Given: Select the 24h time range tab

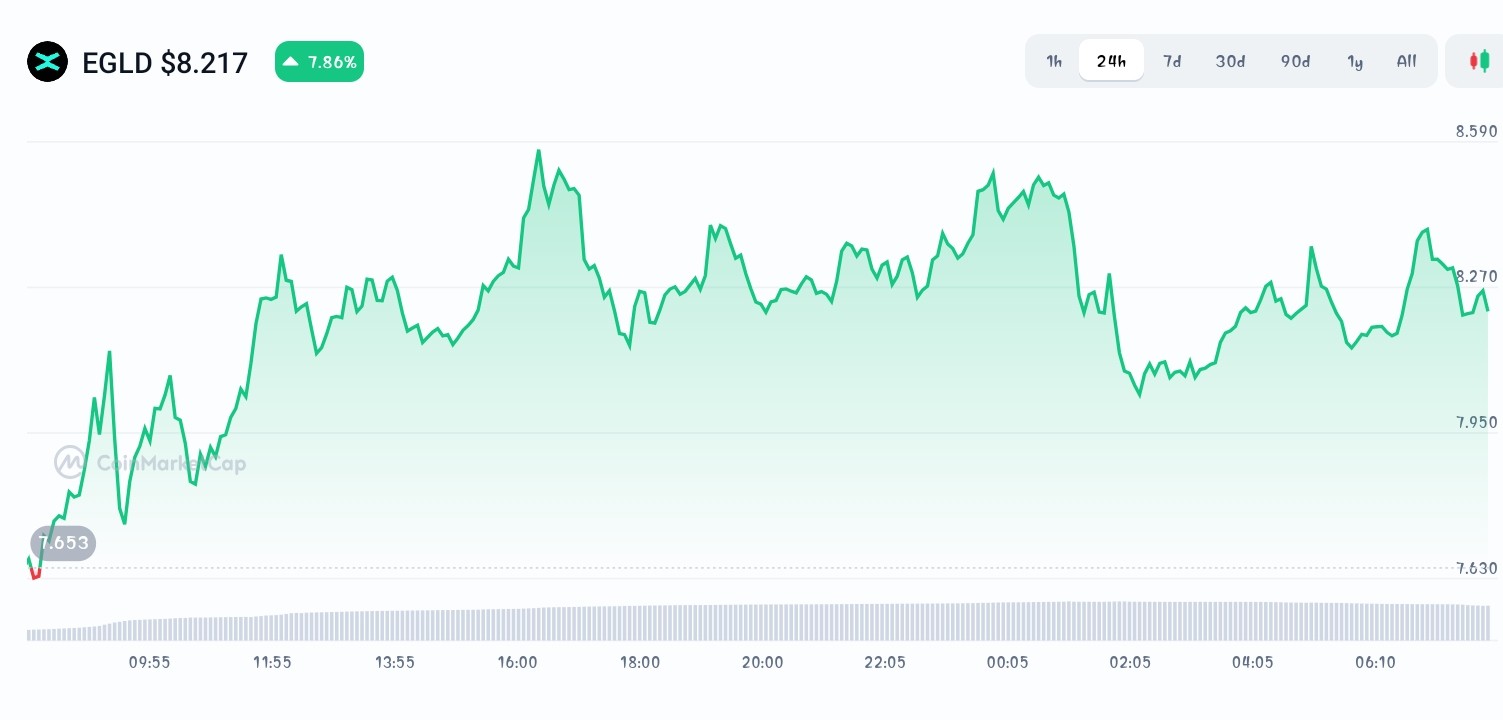Looking at the screenshot, I should (1111, 61).
